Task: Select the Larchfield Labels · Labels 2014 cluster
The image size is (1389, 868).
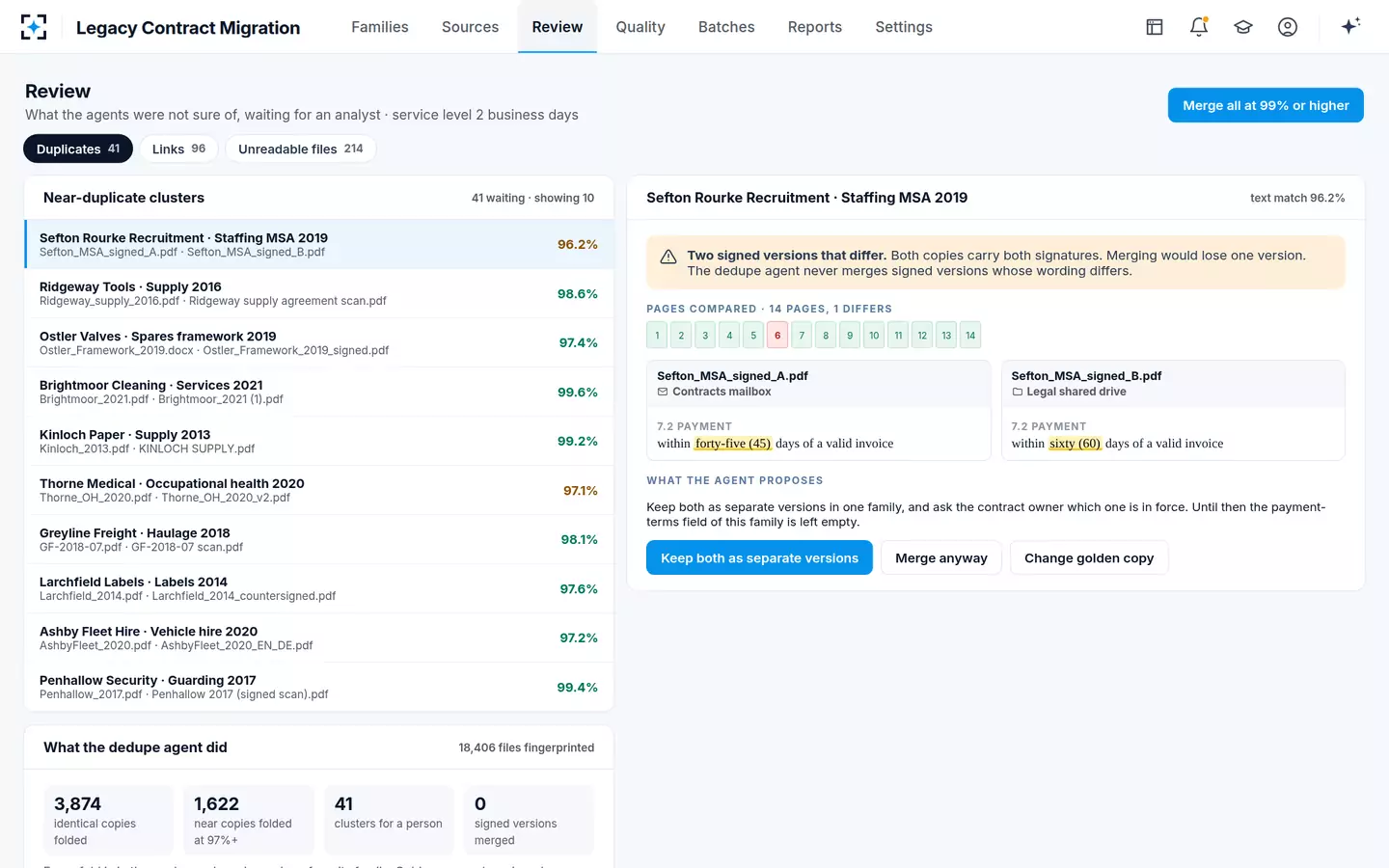Action: [318, 588]
